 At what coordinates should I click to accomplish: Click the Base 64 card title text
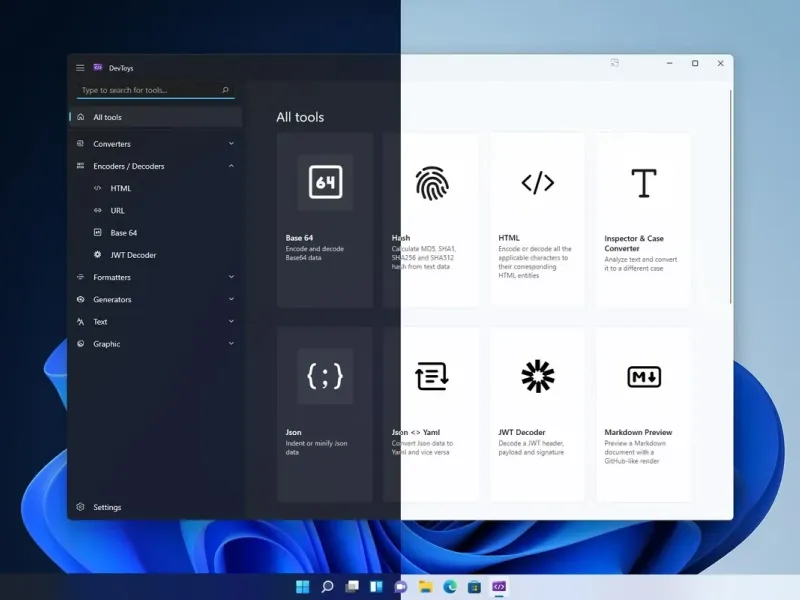[x=299, y=238]
